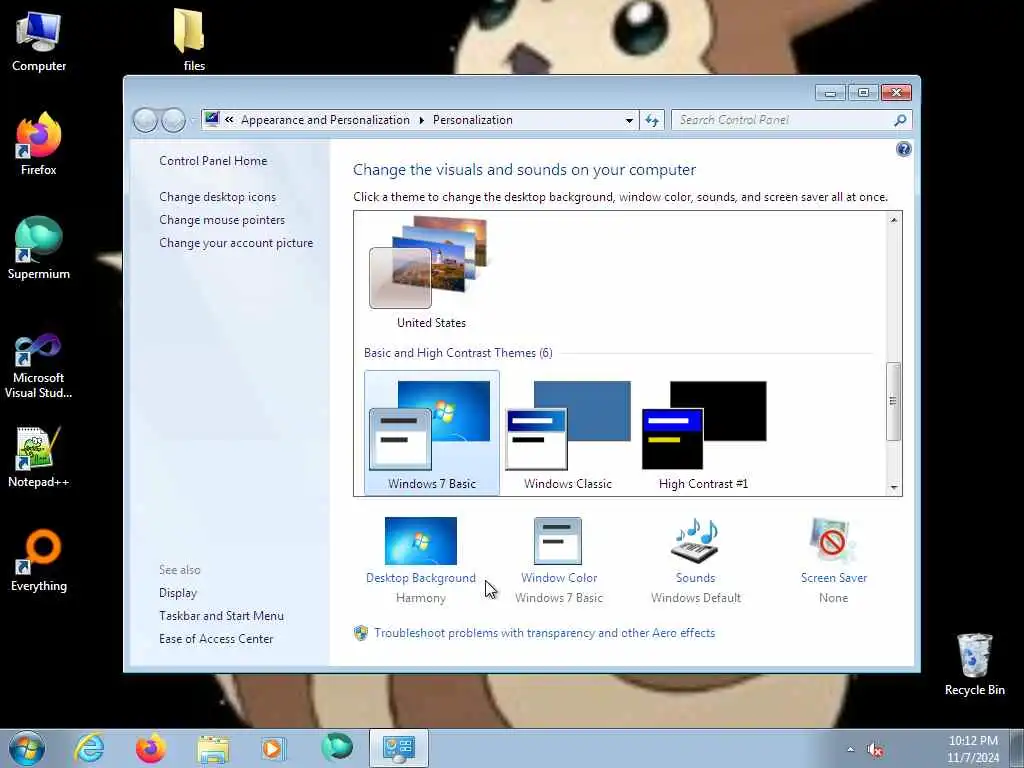This screenshot has height=768, width=1024.
Task: Open Ease of Access Center link
Action: 216,638
